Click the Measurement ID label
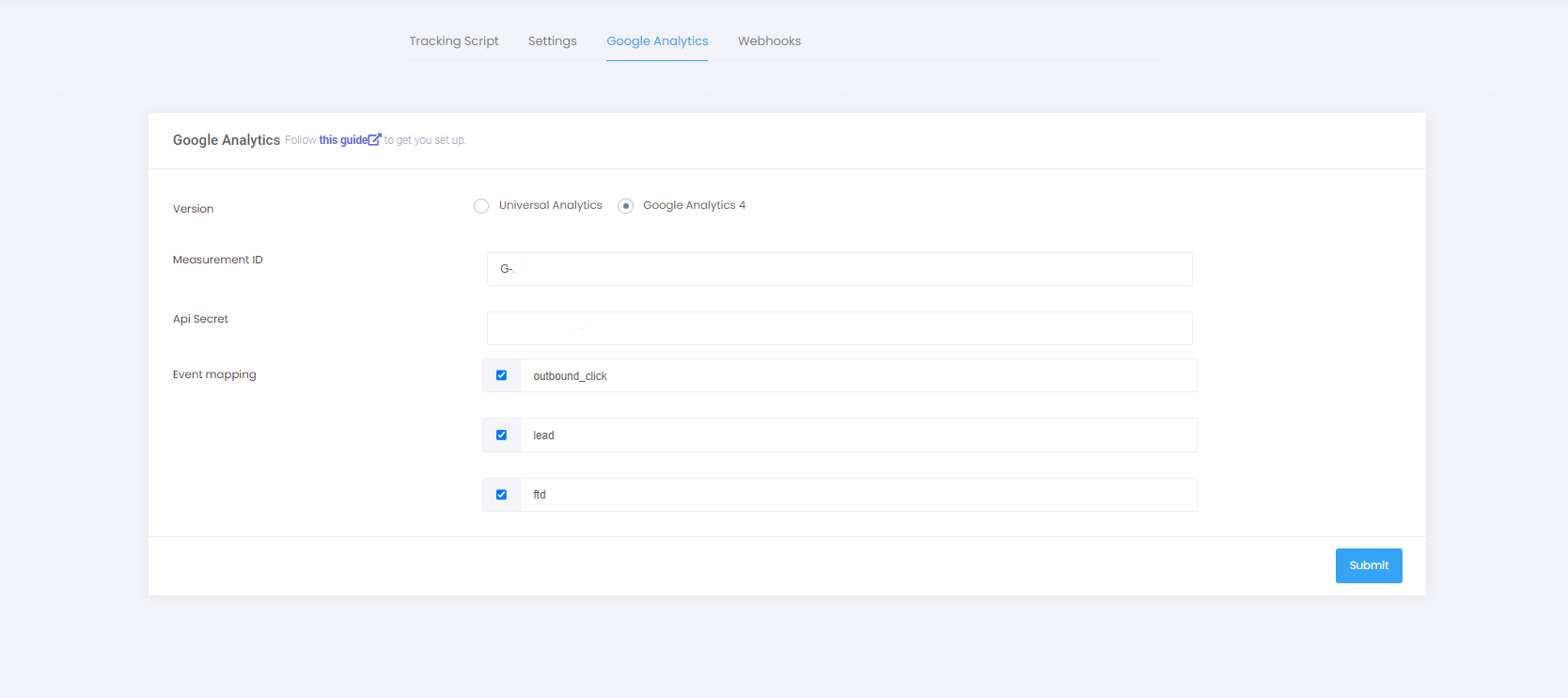Image resolution: width=1568 pixels, height=698 pixels. click(x=217, y=260)
